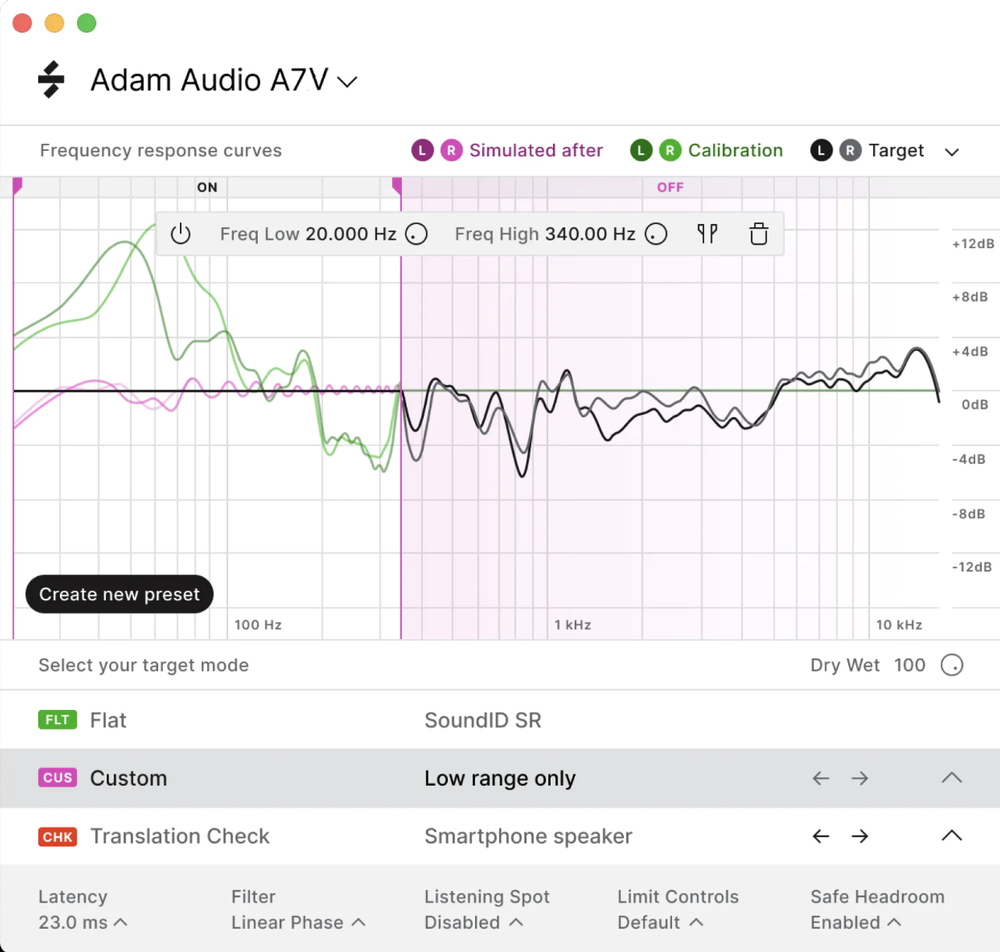Toggle Target right channel curve
This screenshot has height=952, width=1000.
pos(850,150)
